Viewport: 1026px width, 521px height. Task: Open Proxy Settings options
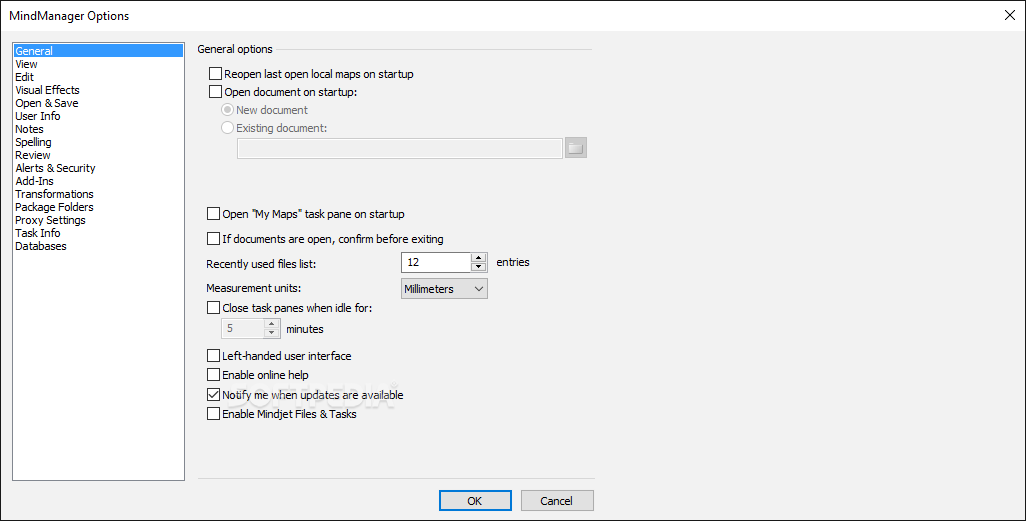[x=99, y=220]
